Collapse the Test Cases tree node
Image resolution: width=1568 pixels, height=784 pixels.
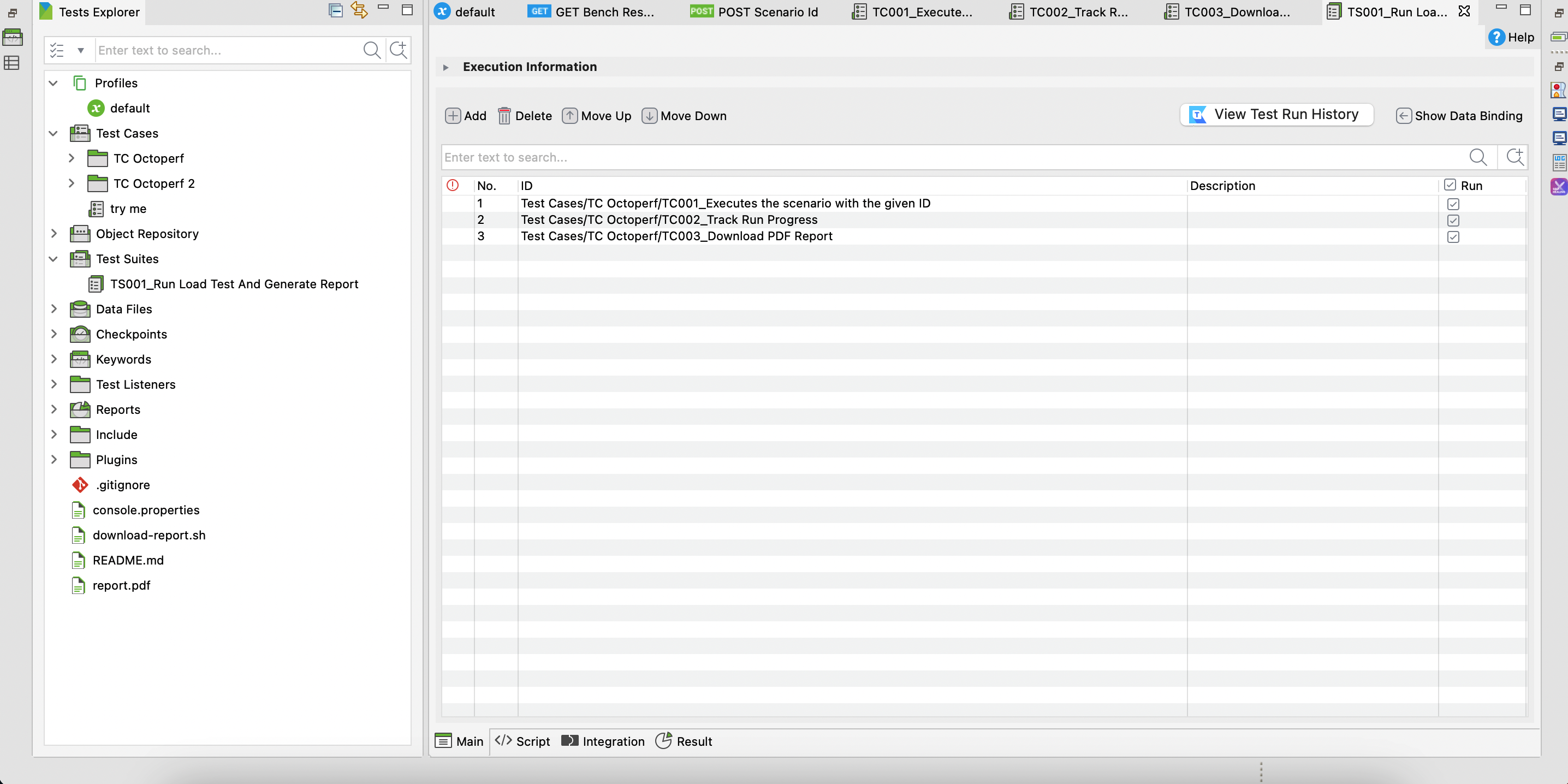tap(54, 133)
